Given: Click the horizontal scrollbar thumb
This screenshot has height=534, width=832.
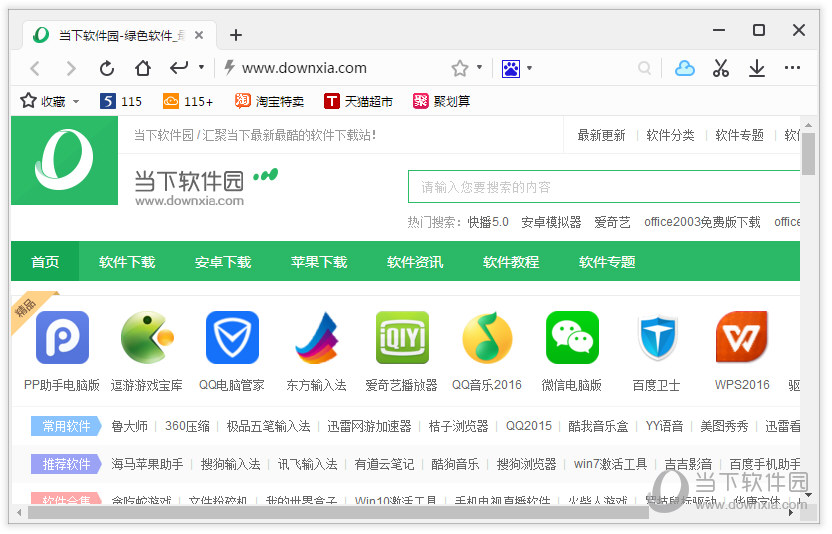Looking at the screenshot, I should click(338, 512).
